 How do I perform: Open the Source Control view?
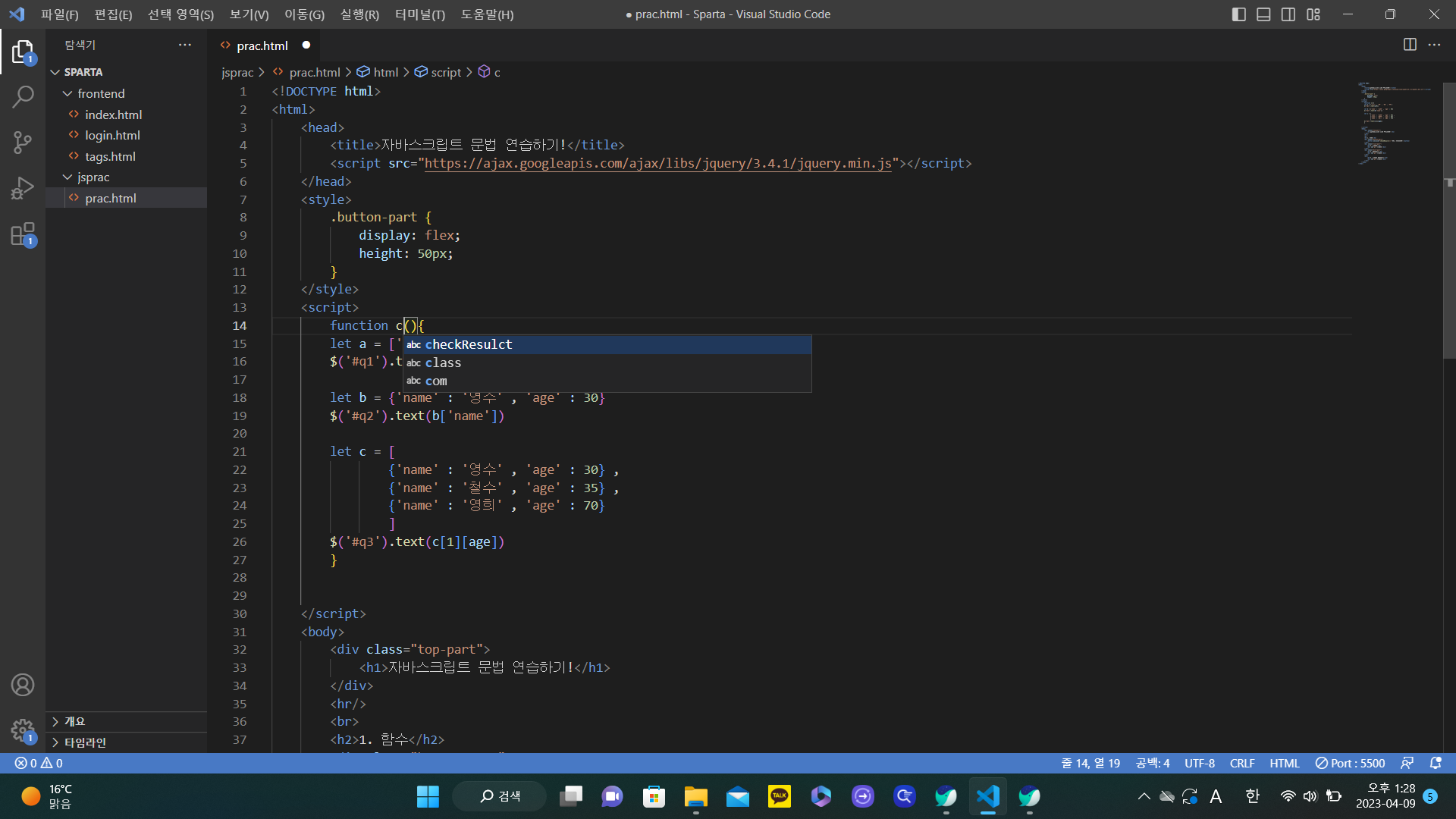[23, 142]
